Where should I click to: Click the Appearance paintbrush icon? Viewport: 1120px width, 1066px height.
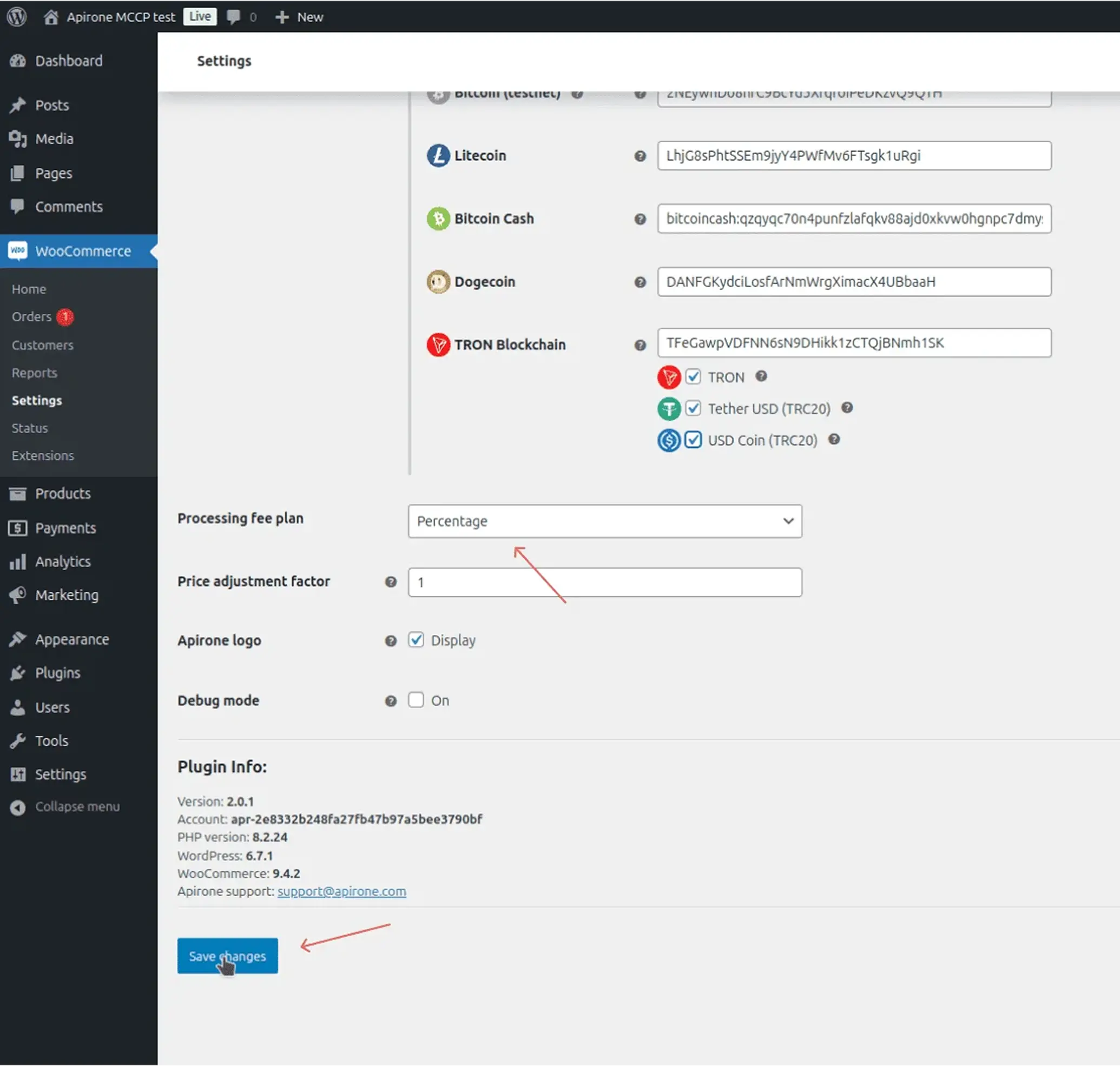click(x=18, y=639)
